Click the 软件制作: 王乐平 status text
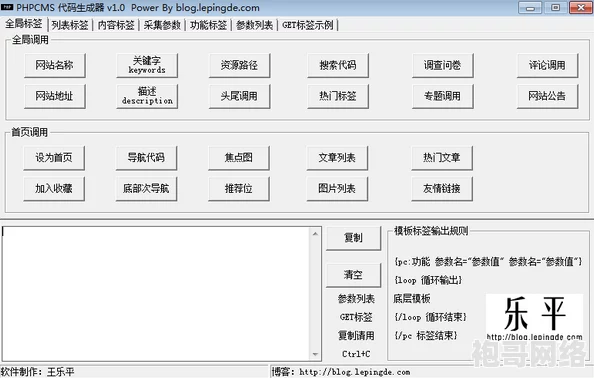Viewport: 594px width, 378px height. pyautogui.click(x=38, y=372)
